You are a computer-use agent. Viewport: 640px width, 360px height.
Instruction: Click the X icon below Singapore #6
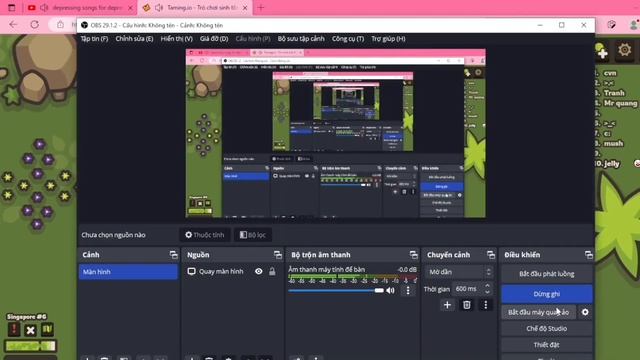[30, 330]
